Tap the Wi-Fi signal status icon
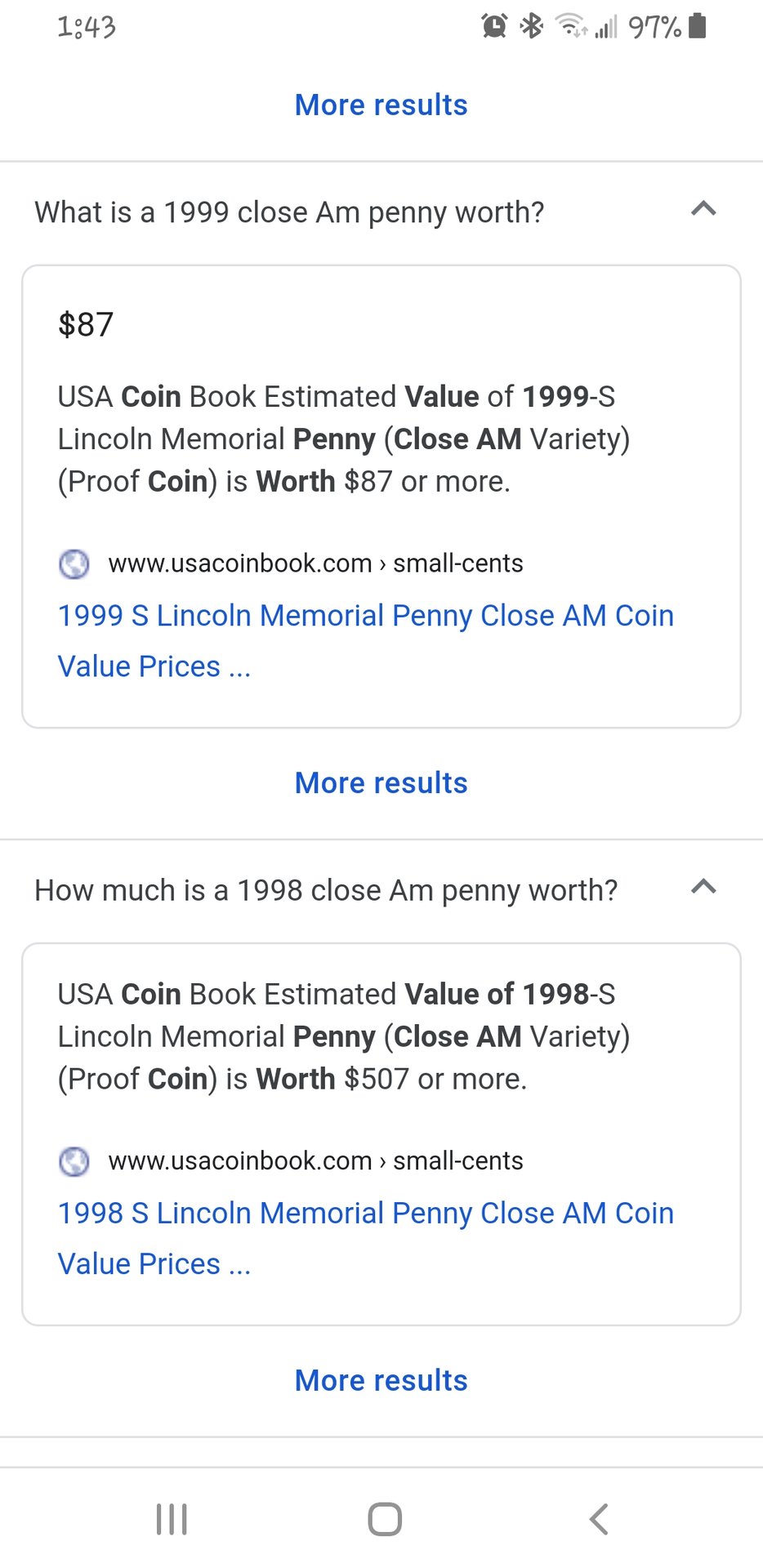The height and width of the screenshot is (1568, 763). [570, 26]
